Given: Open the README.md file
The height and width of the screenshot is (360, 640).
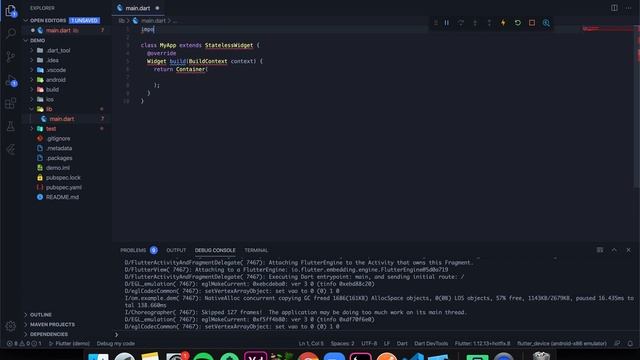Looking at the screenshot, I should point(62,197).
